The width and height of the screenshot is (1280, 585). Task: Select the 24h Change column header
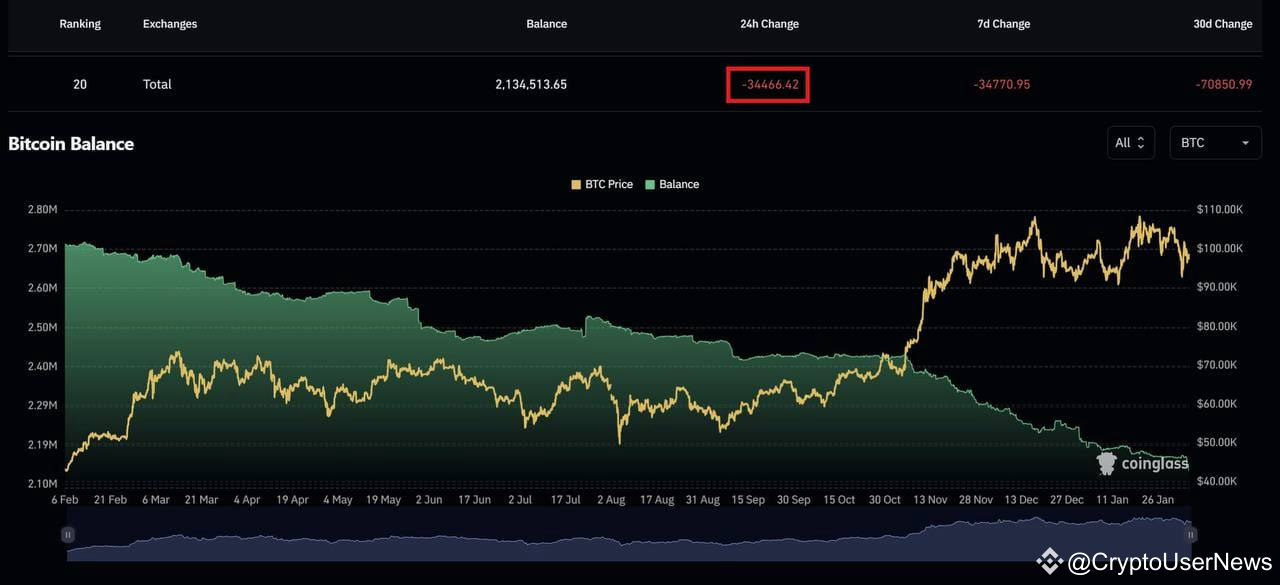pos(769,23)
